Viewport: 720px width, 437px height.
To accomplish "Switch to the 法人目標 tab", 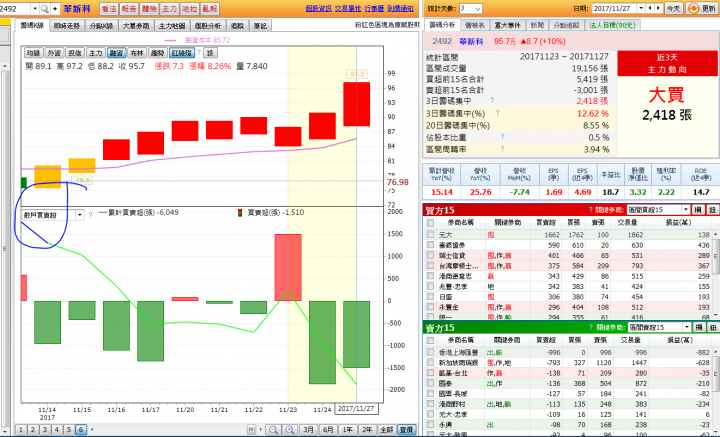I will point(613,25).
